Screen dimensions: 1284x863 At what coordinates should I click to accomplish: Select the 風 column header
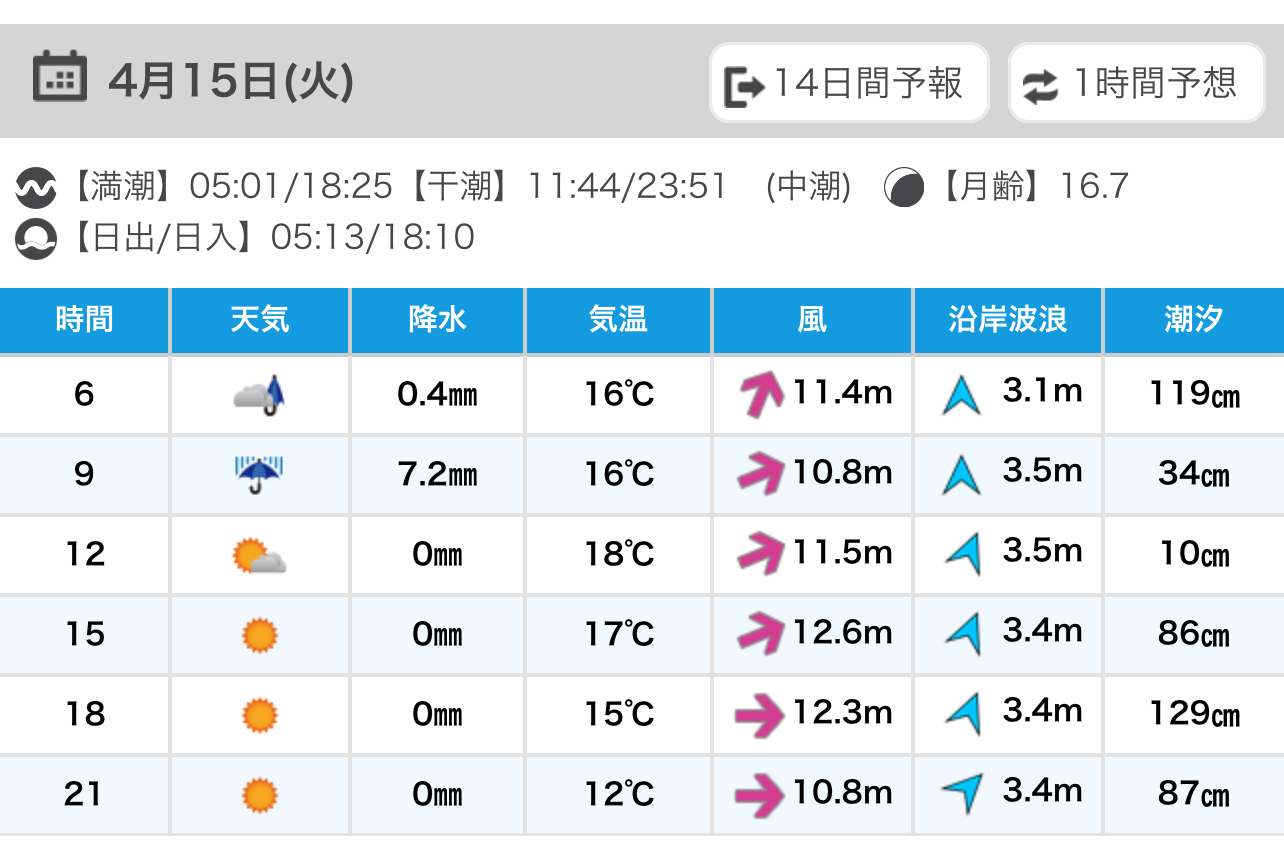[x=812, y=320]
